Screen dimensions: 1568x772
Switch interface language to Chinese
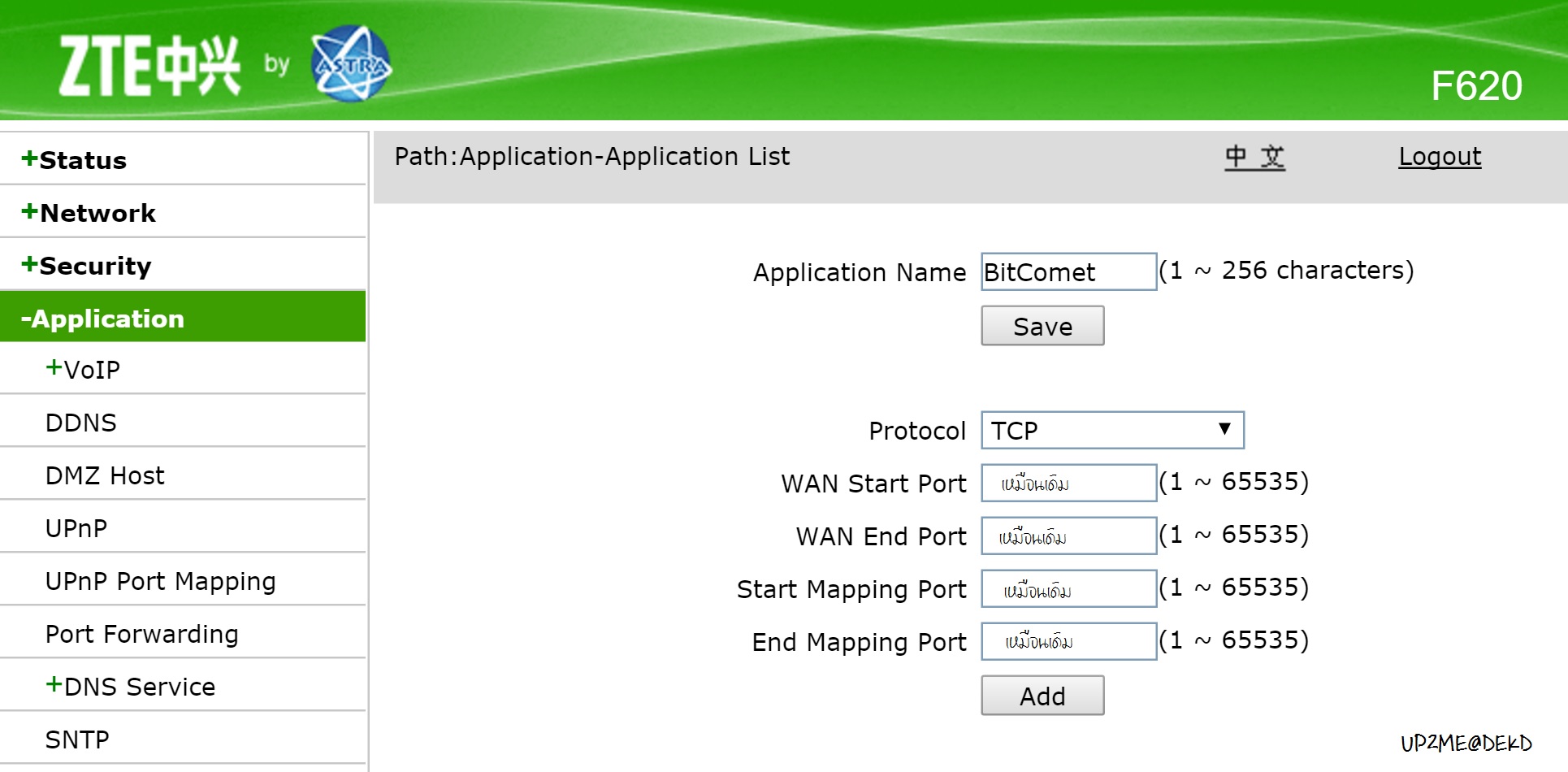point(1255,156)
